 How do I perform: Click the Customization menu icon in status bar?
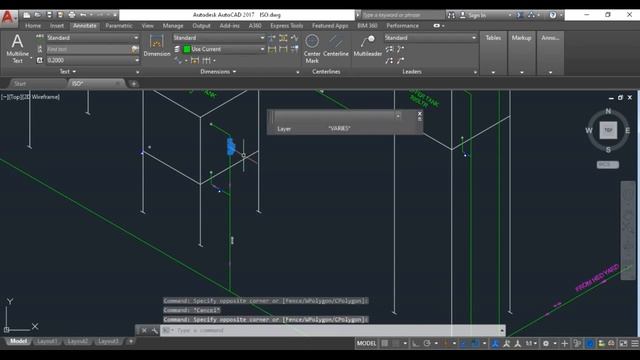[x=635, y=344]
